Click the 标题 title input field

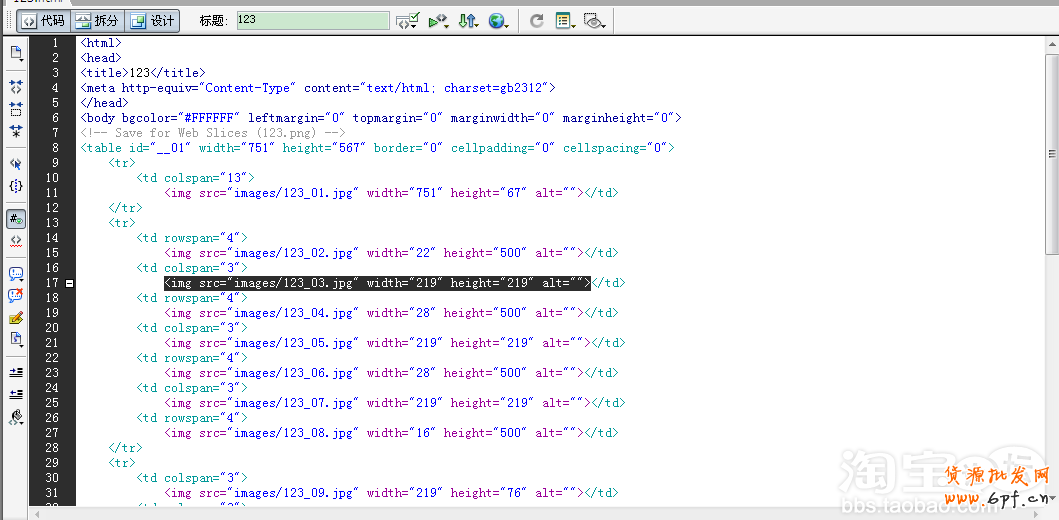click(x=313, y=20)
